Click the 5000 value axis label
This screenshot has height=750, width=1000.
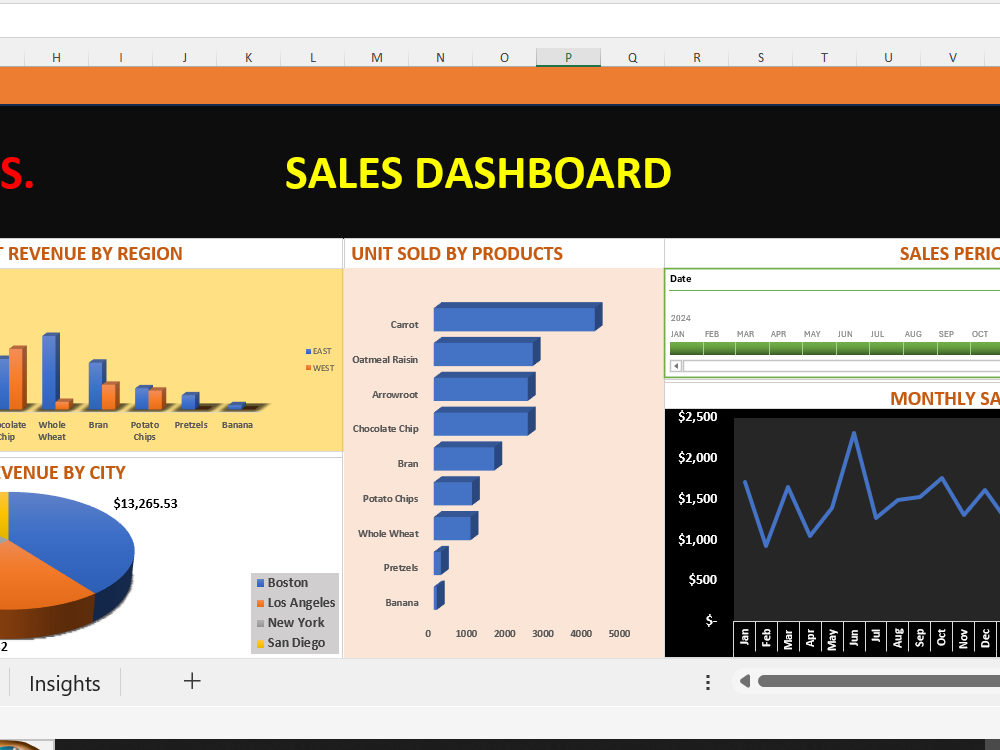point(619,634)
